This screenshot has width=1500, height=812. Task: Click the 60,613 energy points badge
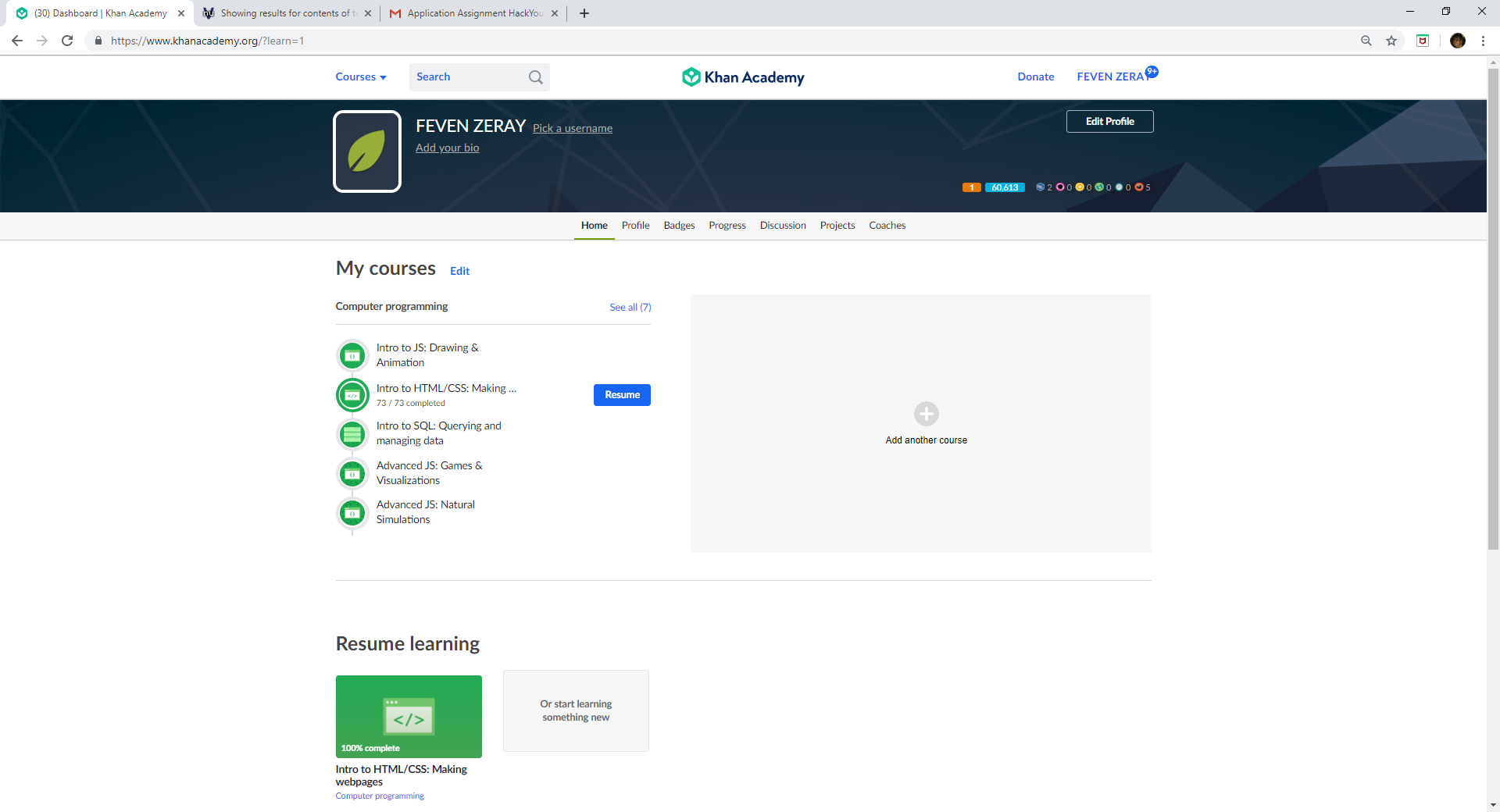[x=1005, y=187]
